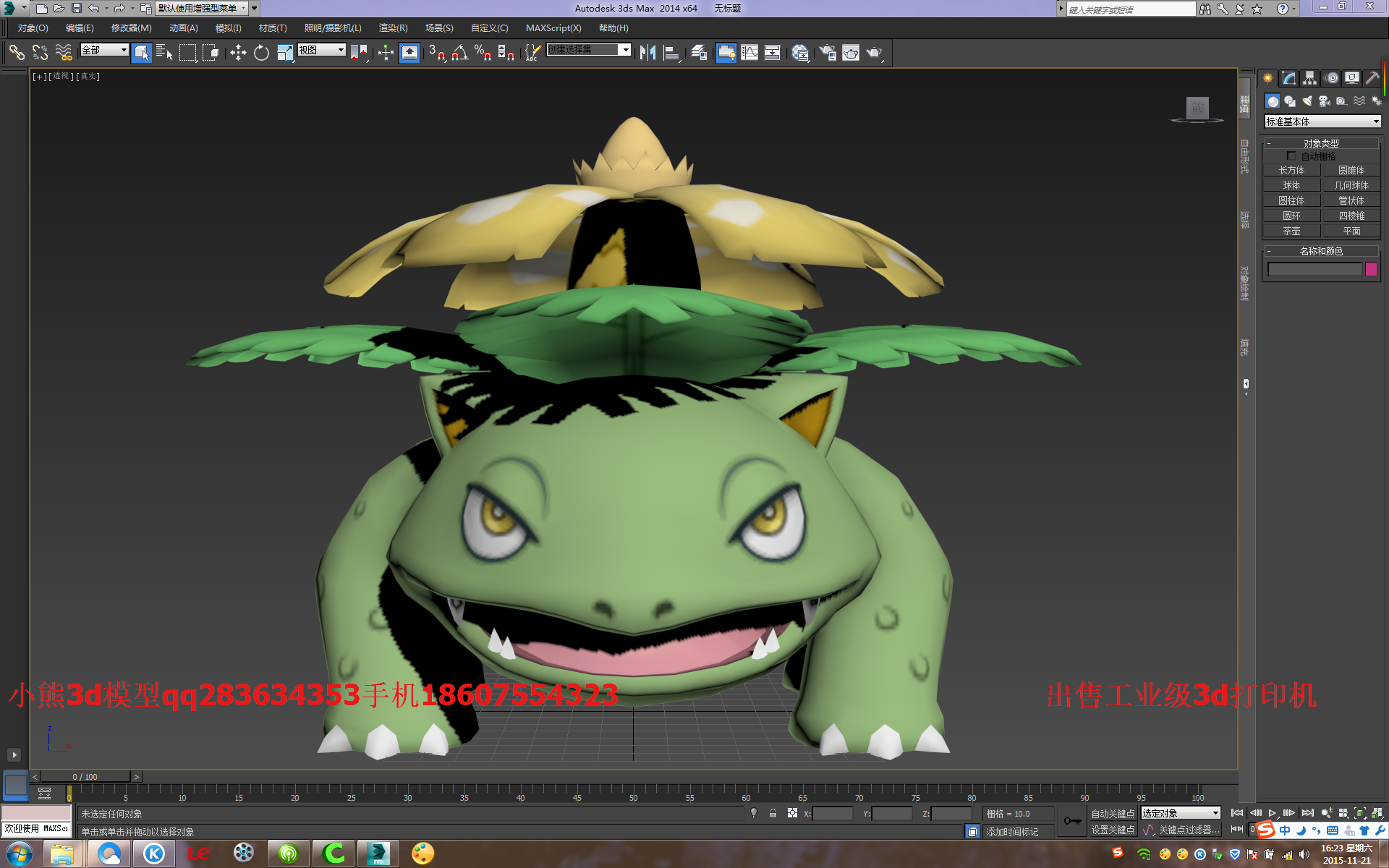Open the MAXScript(X) menu
This screenshot has height=868, width=1389.
tap(553, 28)
